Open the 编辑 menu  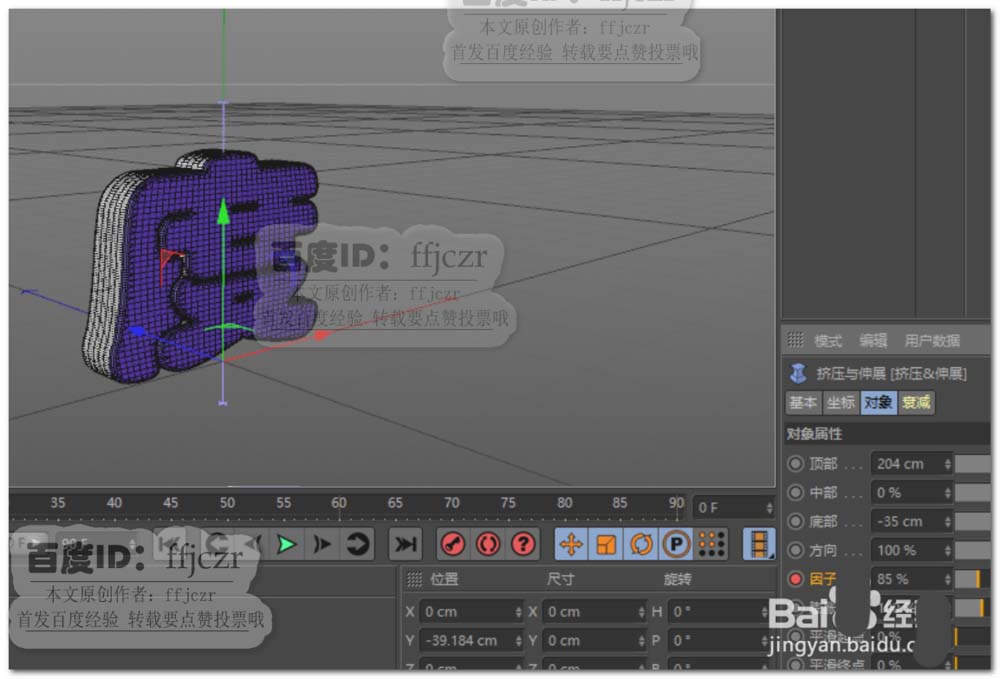coord(872,341)
